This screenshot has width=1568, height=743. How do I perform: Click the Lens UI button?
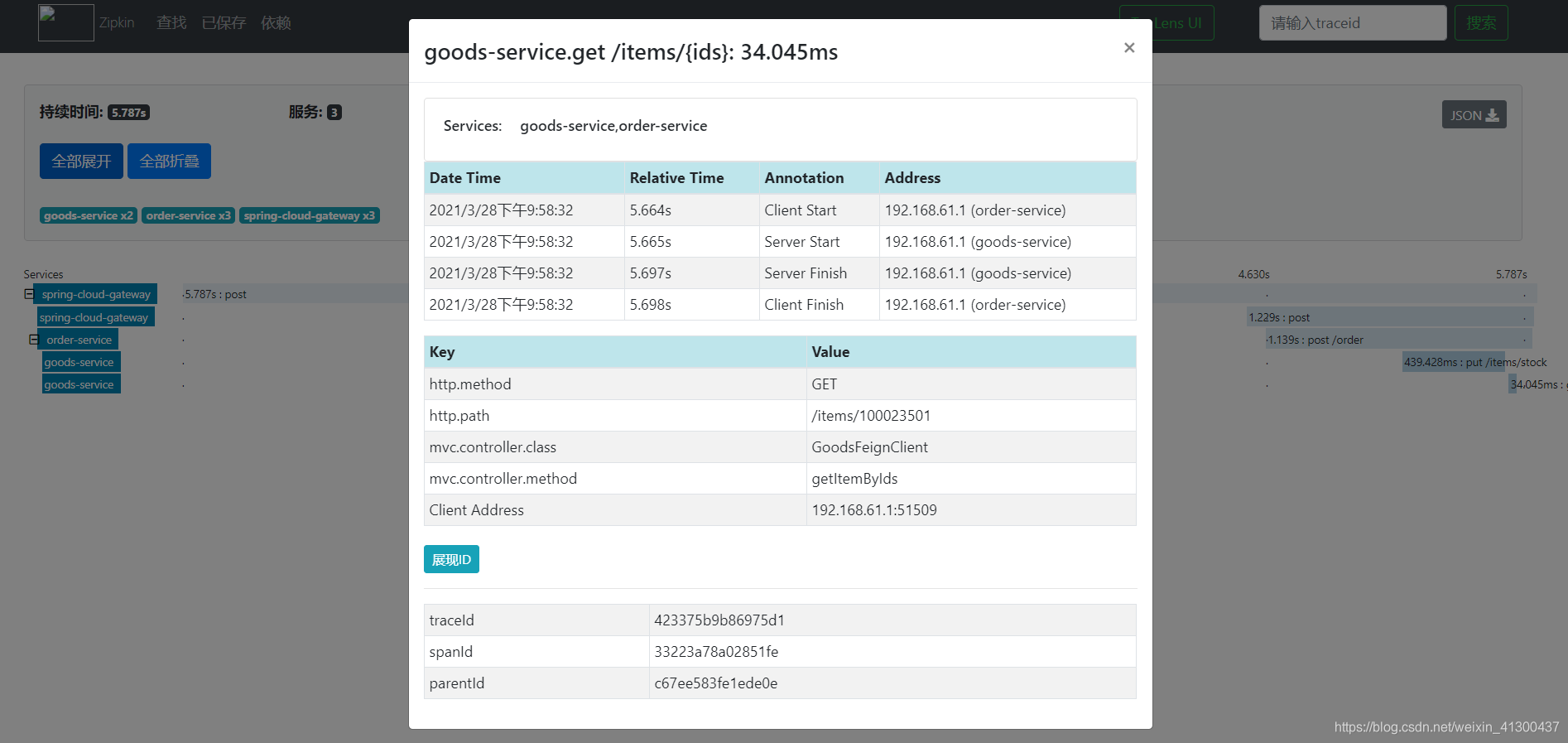pos(1167,23)
